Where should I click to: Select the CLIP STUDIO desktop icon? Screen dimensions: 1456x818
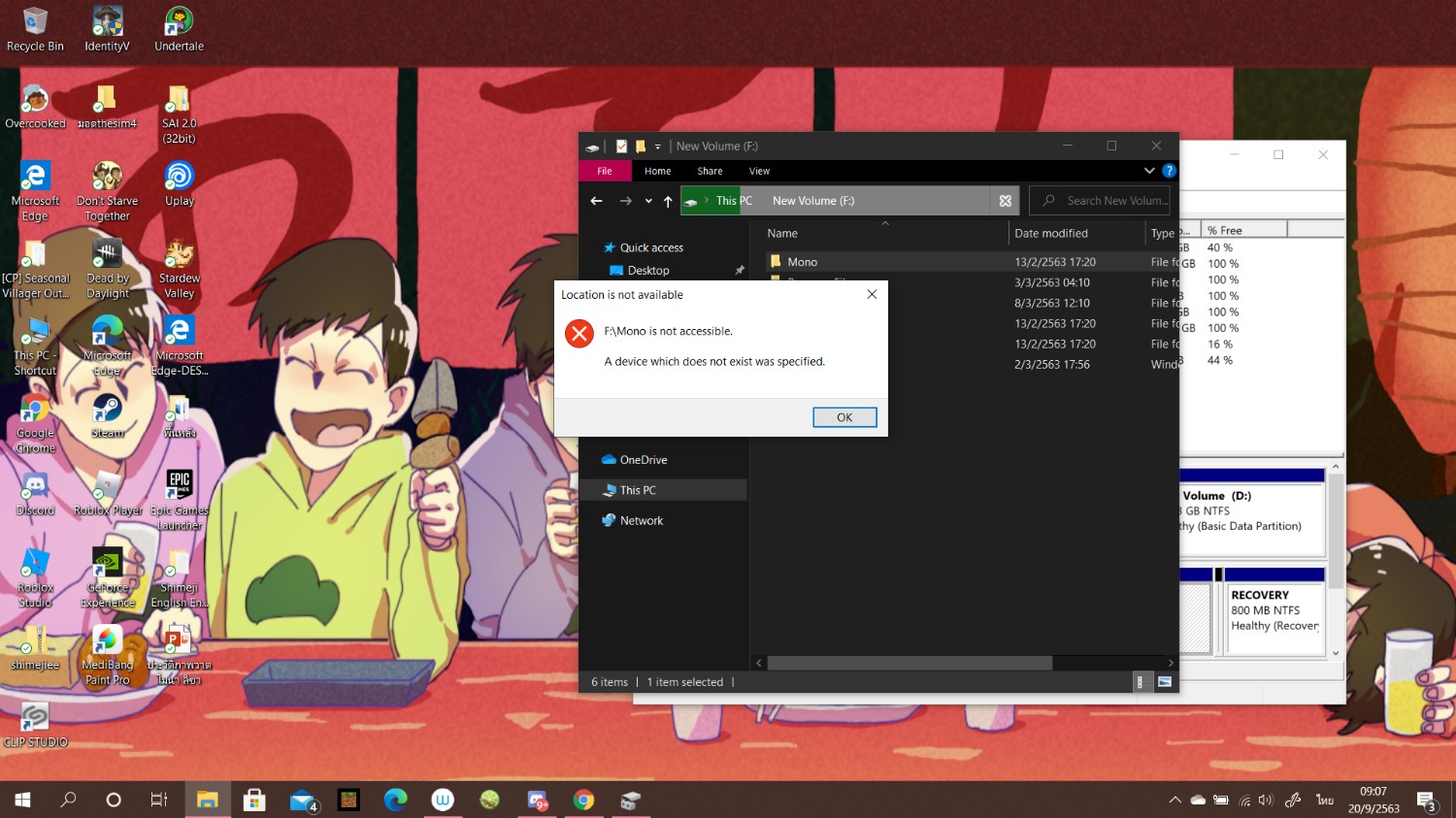click(35, 726)
